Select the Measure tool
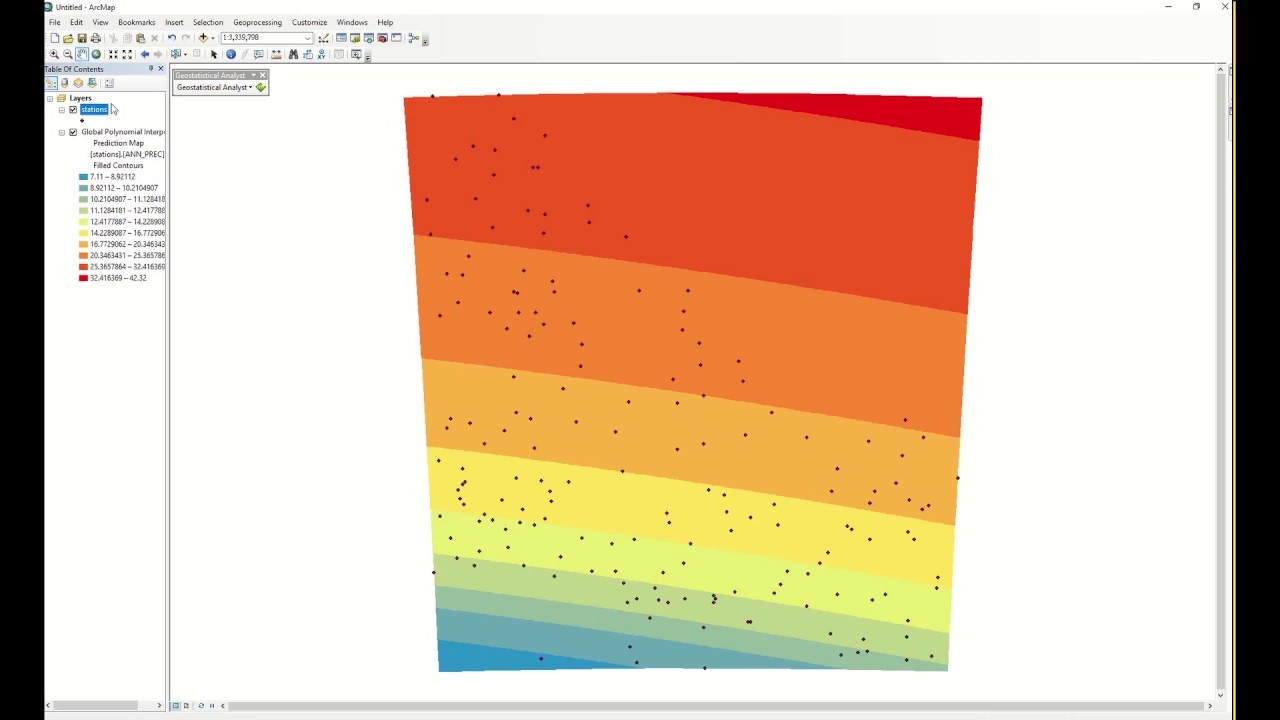 tap(276, 54)
